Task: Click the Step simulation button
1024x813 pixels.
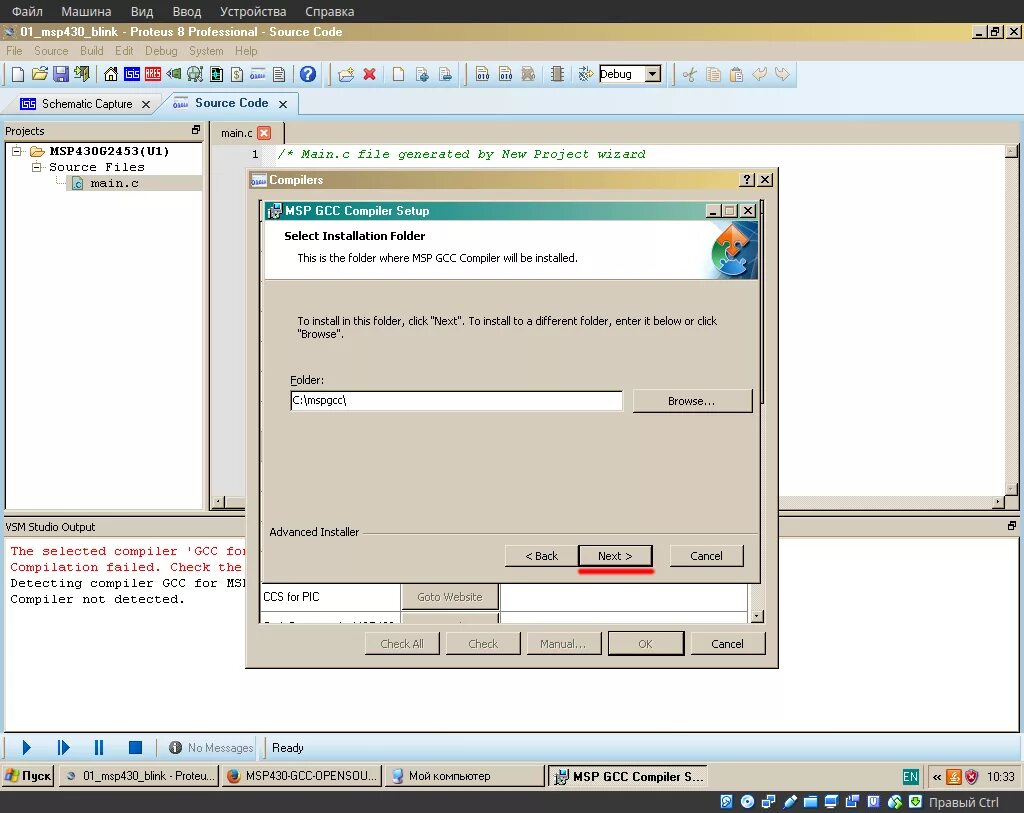Action: [63, 747]
